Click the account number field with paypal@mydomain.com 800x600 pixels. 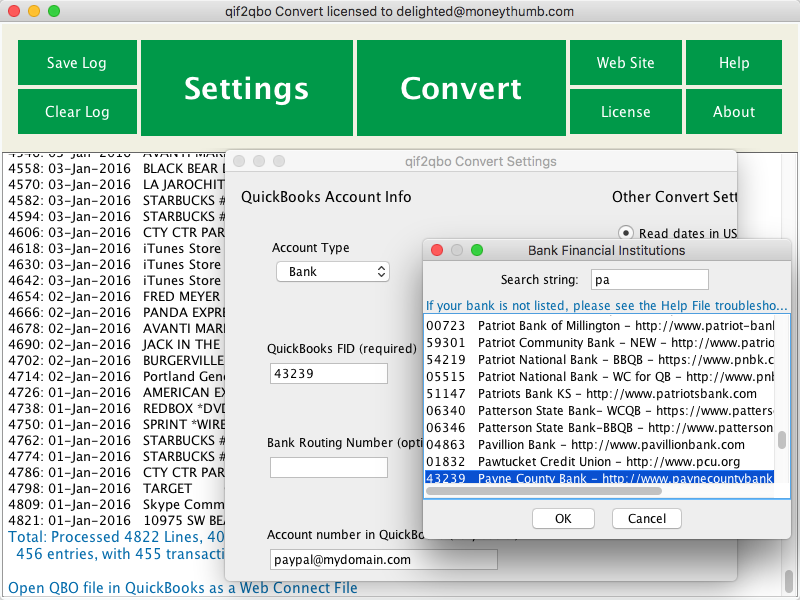(x=384, y=560)
